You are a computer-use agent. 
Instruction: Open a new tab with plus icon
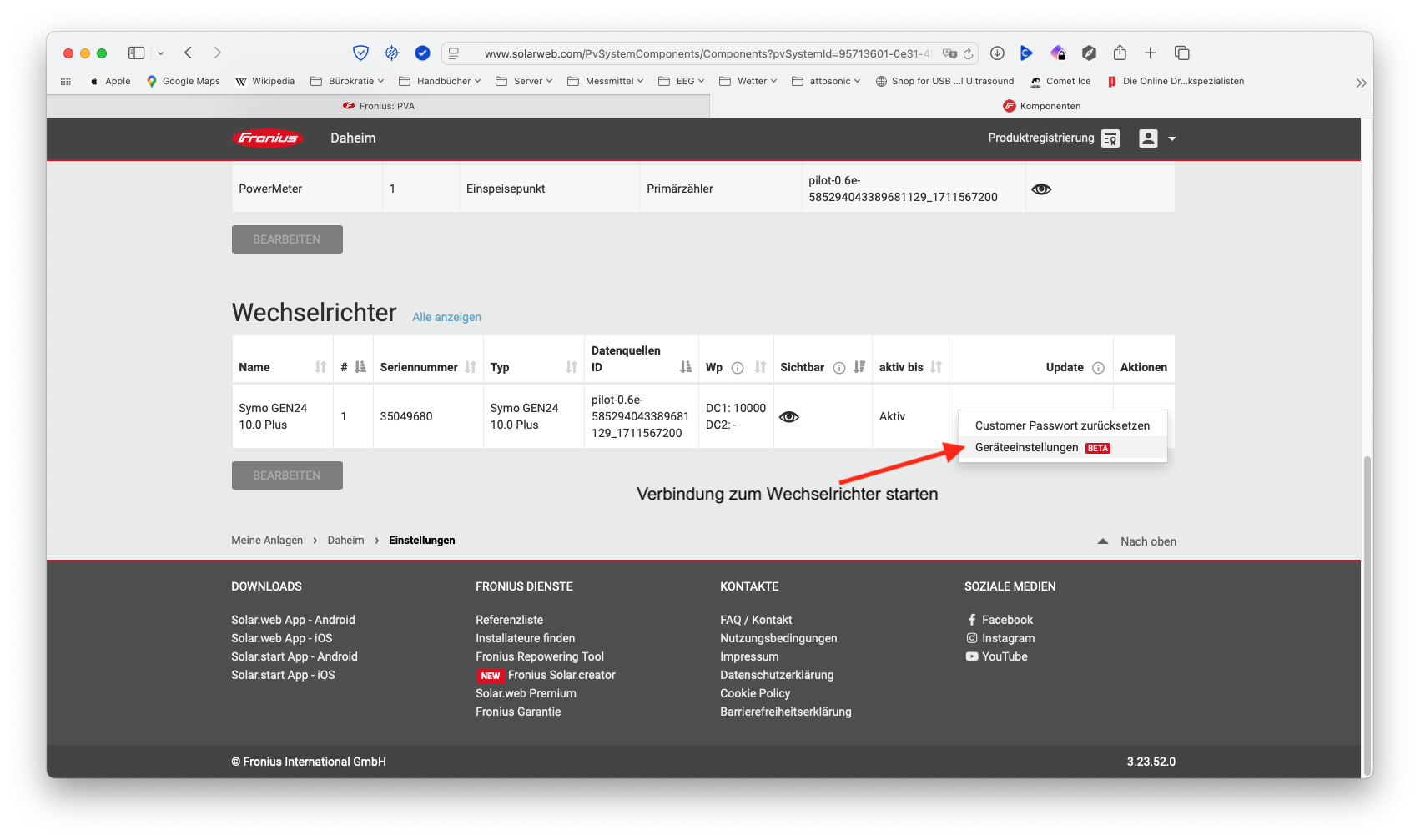click(1150, 53)
